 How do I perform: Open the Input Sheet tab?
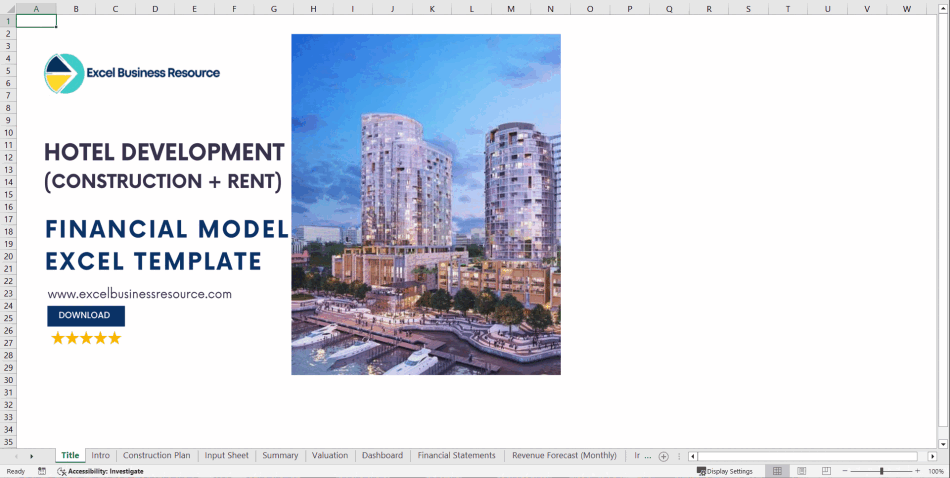tap(226, 456)
